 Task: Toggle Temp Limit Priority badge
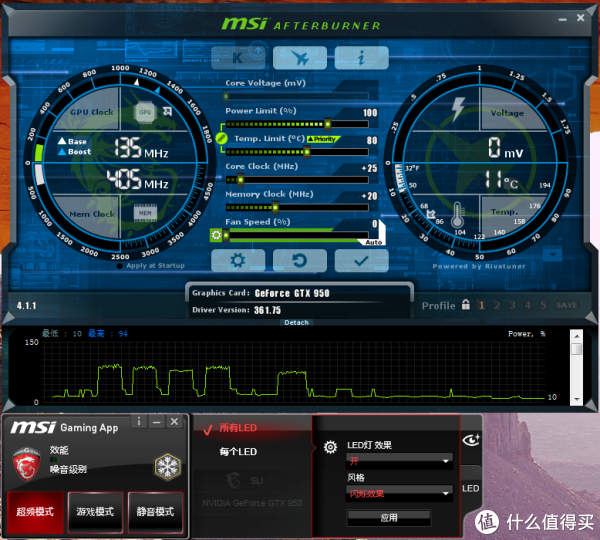[x=323, y=139]
